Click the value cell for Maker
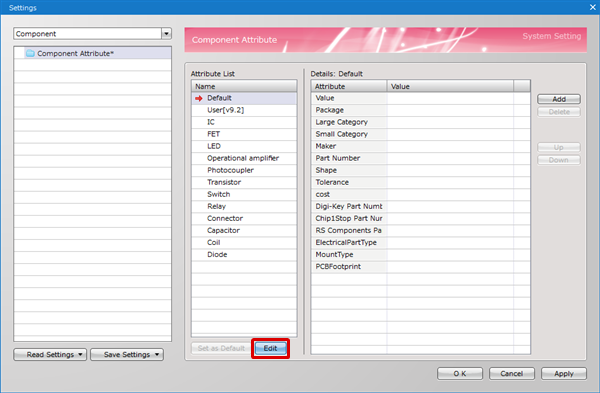Viewport: 600px width, 393px height. [450, 146]
